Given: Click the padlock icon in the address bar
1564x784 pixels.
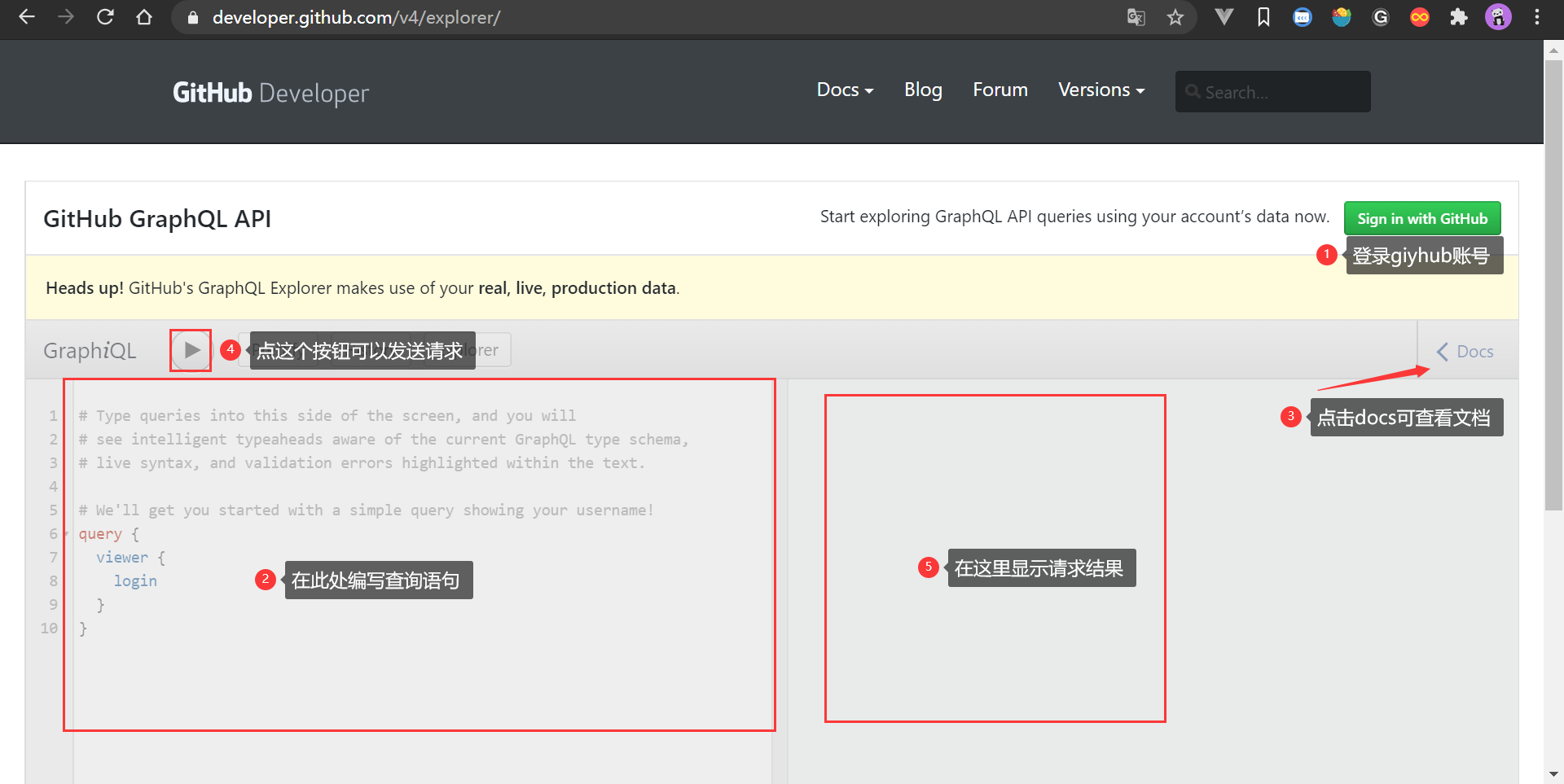Looking at the screenshot, I should tap(192, 17).
